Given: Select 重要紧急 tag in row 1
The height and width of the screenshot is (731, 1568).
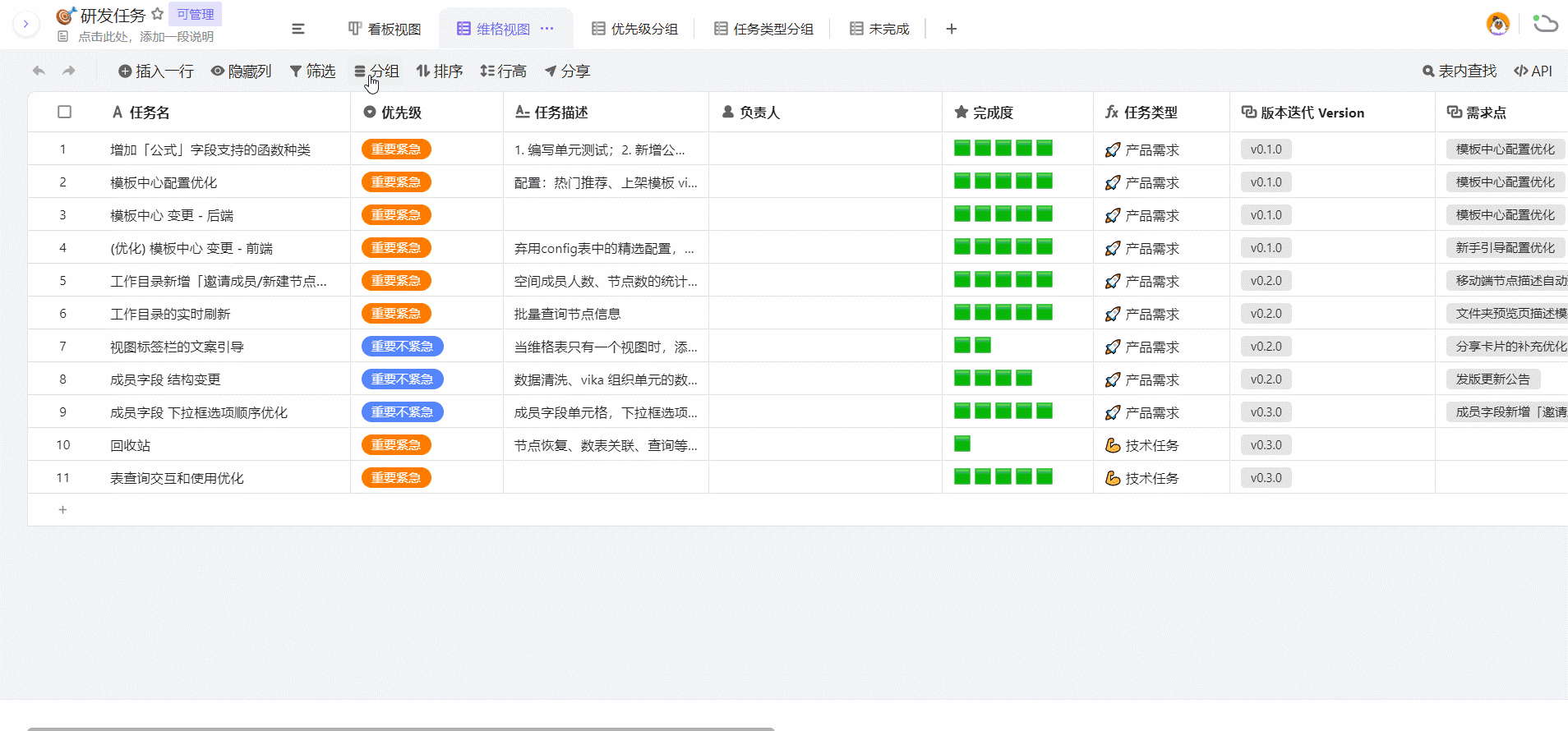Looking at the screenshot, I should point(396,149).
